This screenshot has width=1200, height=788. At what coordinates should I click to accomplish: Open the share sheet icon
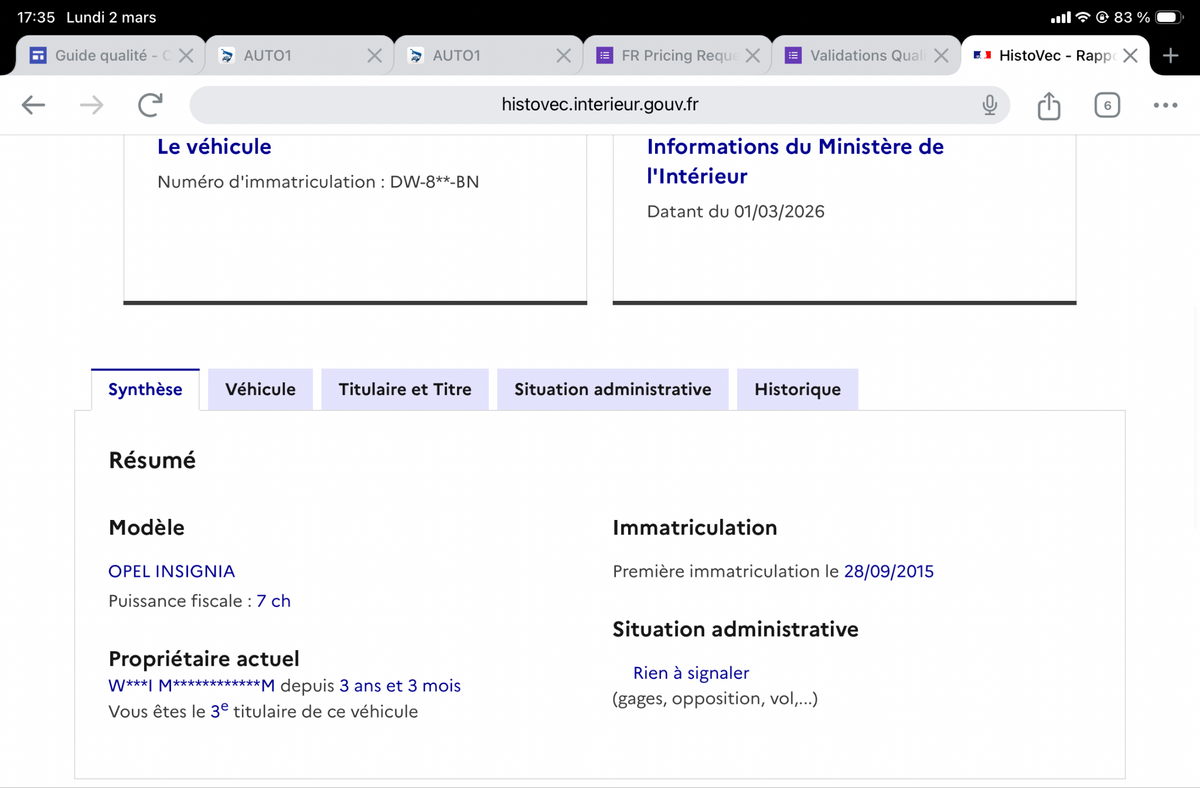(1048, 105)
